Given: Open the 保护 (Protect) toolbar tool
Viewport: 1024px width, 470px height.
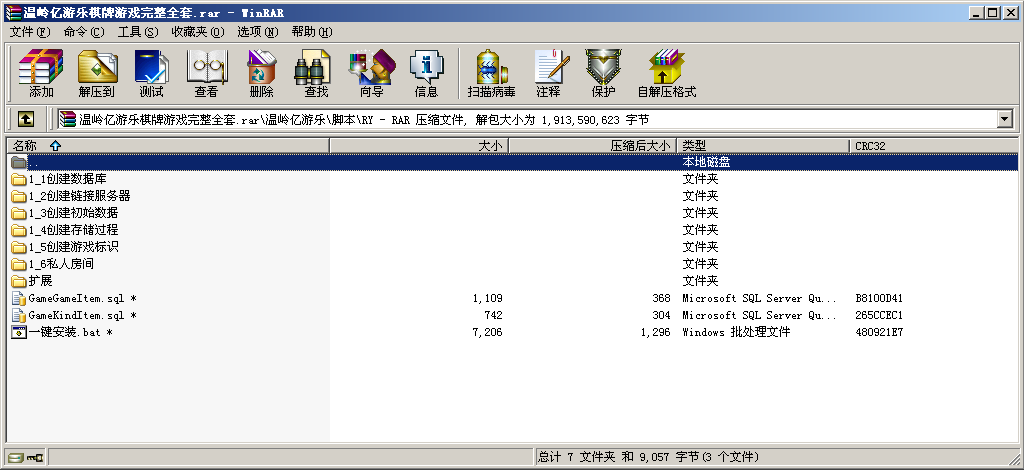Looking at the screenshot, I should click(603, 74).
